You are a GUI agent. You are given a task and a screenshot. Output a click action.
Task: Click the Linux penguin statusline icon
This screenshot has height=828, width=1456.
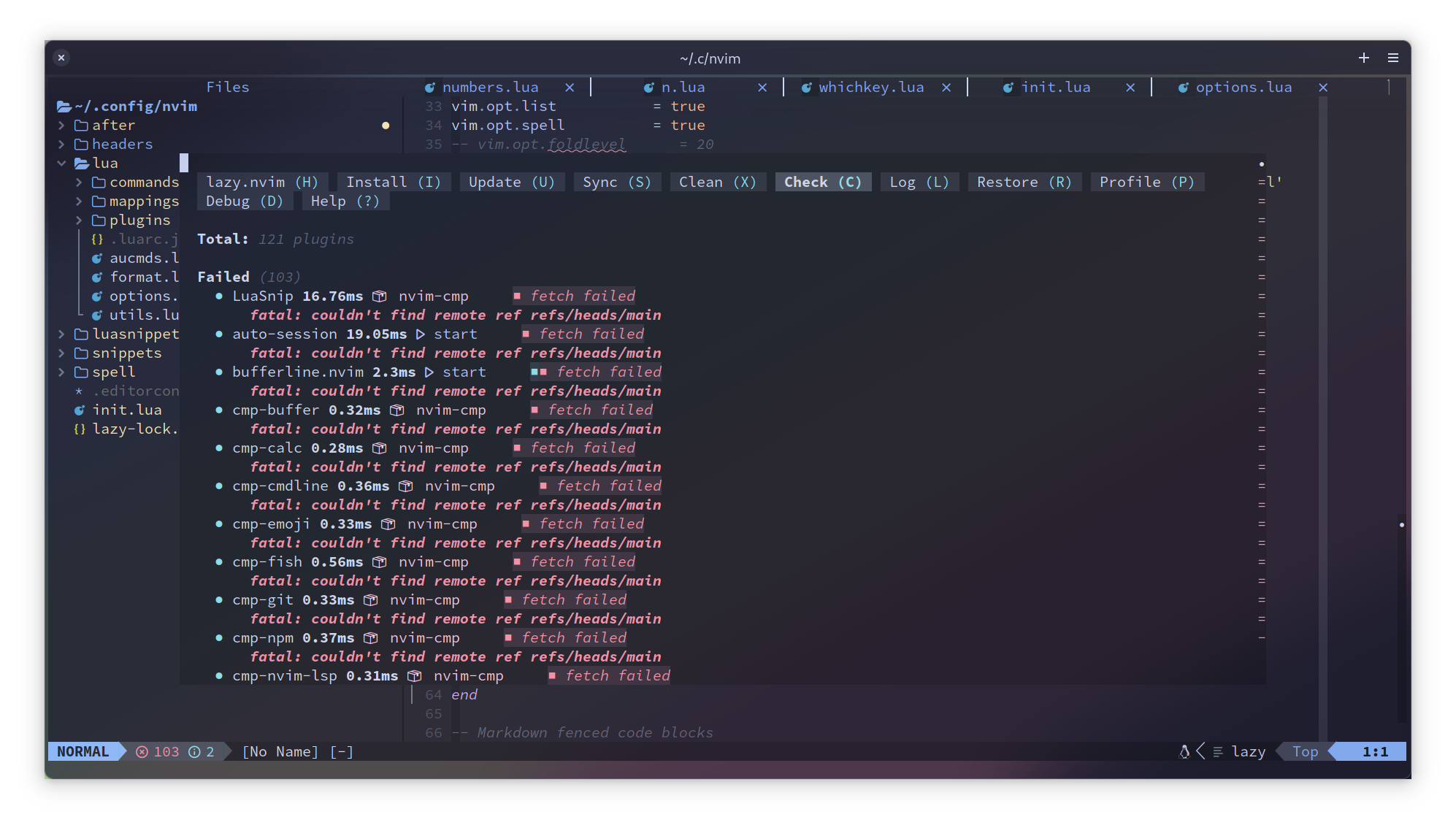pos(1184,752)
